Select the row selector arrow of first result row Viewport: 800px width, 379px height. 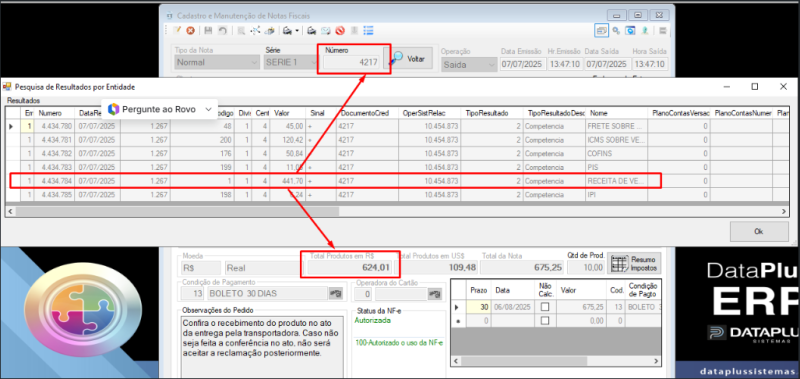(x=12, y=126)
